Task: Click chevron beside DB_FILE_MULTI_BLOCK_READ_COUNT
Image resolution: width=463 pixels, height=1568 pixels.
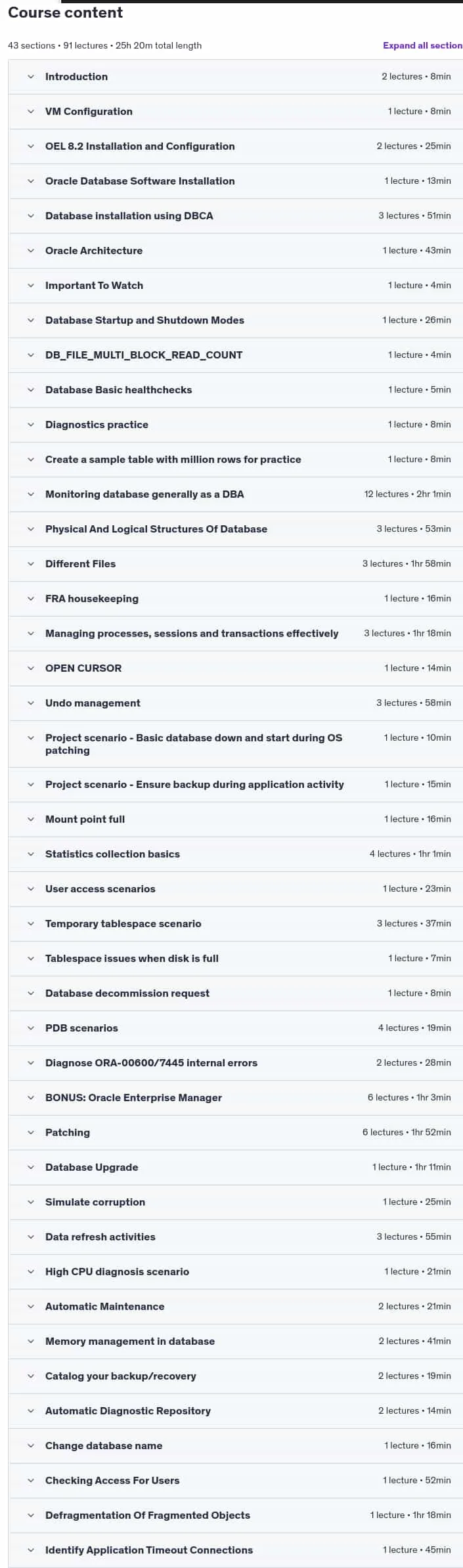Action: [31, 355]
